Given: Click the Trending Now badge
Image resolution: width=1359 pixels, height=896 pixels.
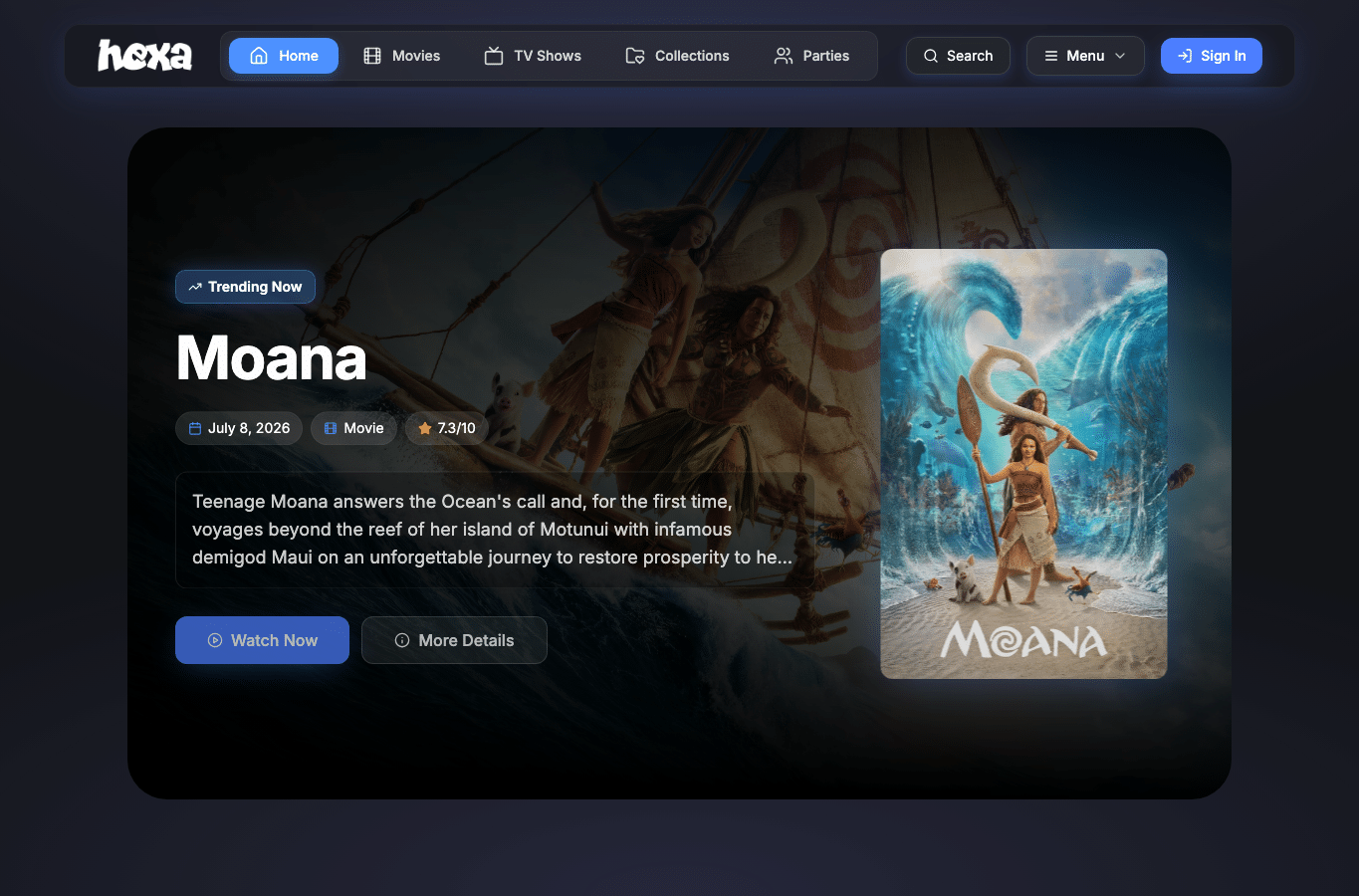Looking at the screenshot, I should coord(245,287).
